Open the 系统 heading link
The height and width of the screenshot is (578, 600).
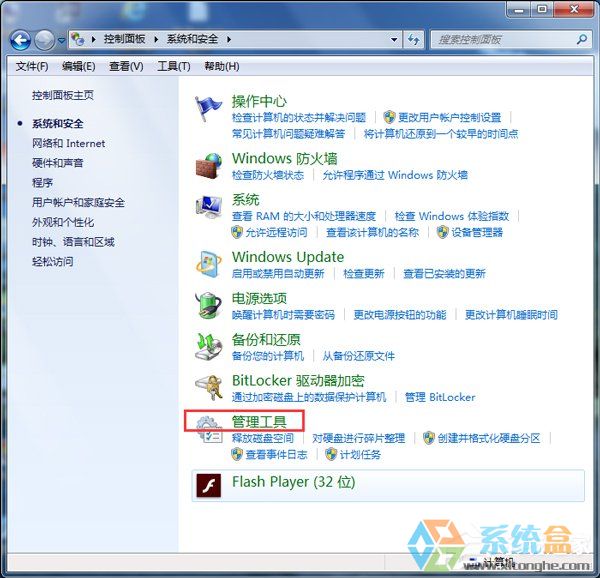pyautogui.click(x=245, y=200)
